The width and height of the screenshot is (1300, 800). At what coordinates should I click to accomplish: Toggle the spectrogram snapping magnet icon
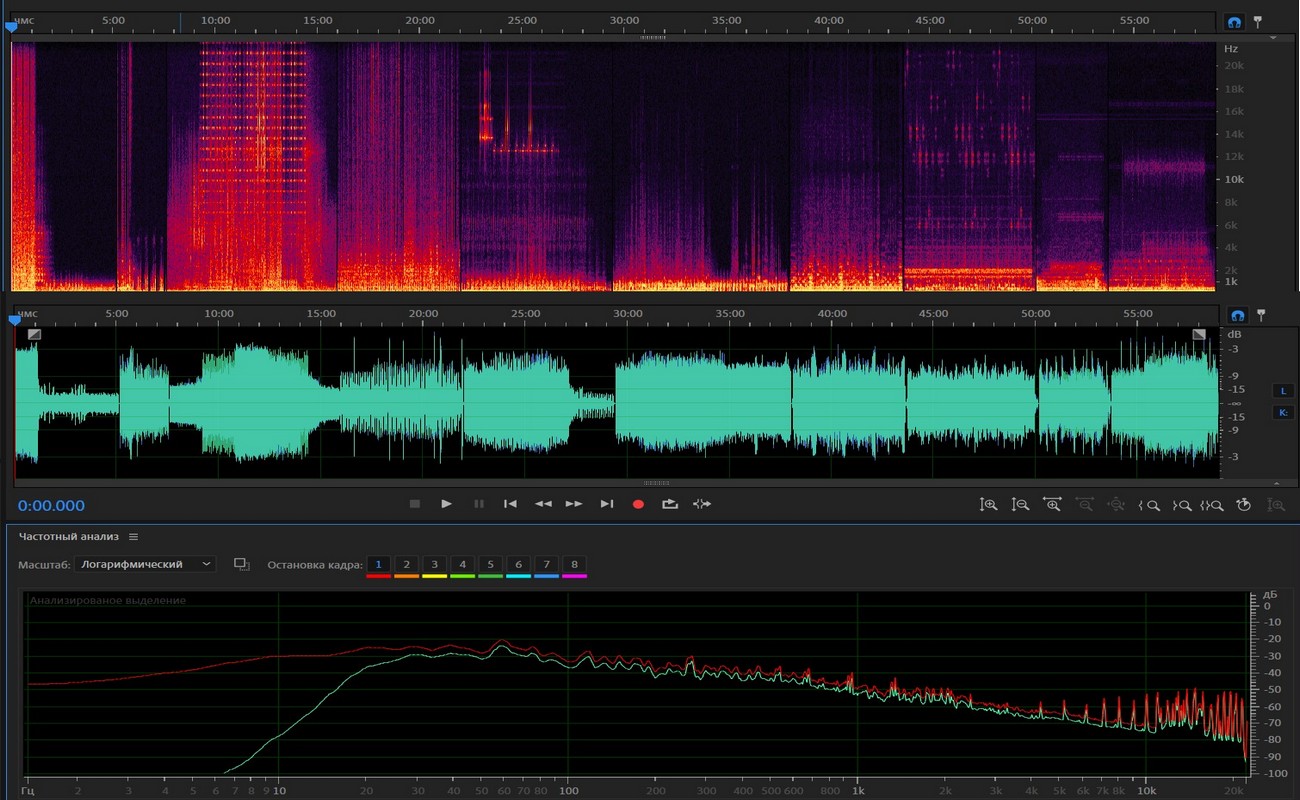click(x=1236, y=21)
